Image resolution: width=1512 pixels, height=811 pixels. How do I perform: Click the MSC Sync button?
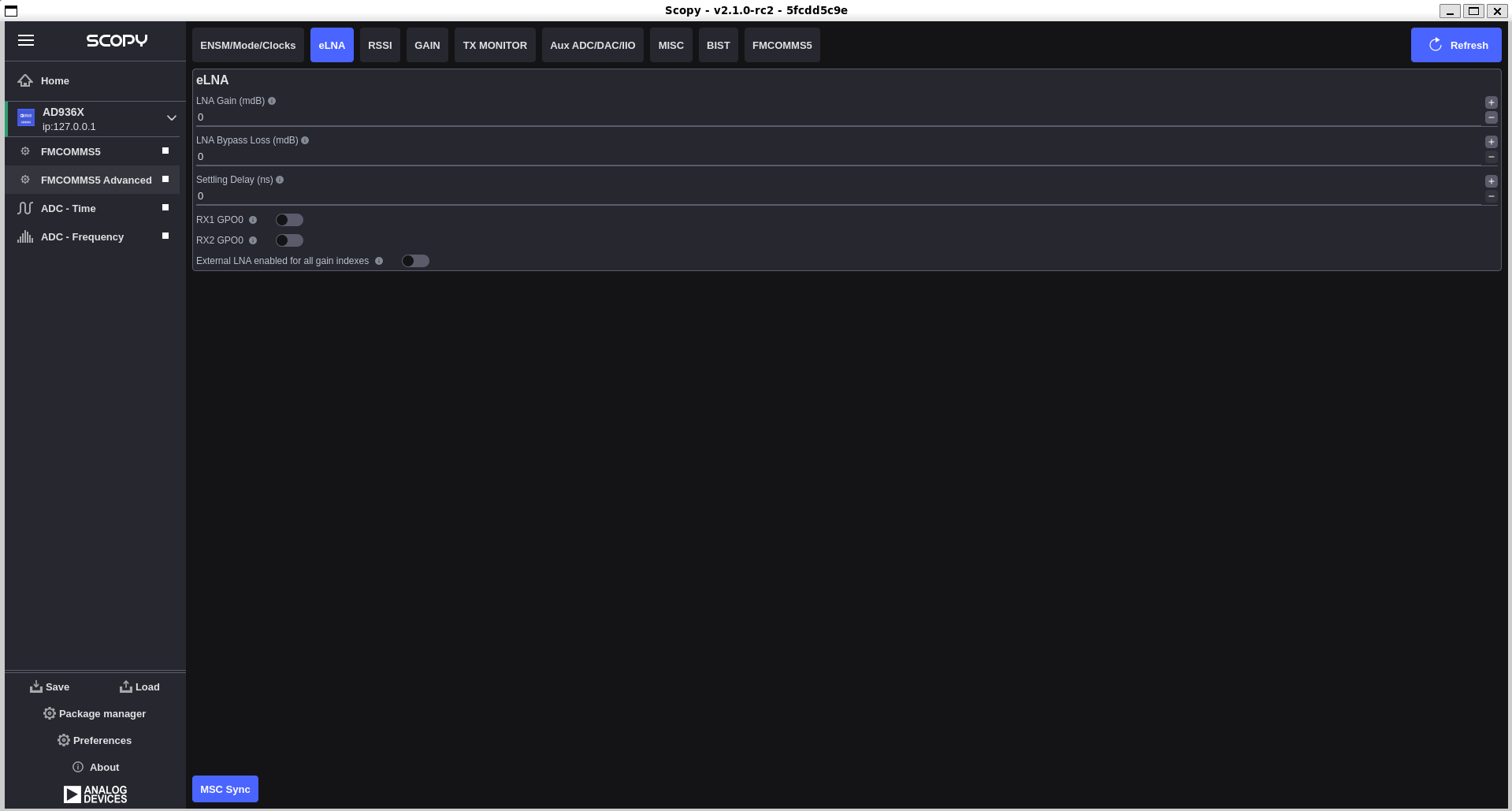click(225, 789)
